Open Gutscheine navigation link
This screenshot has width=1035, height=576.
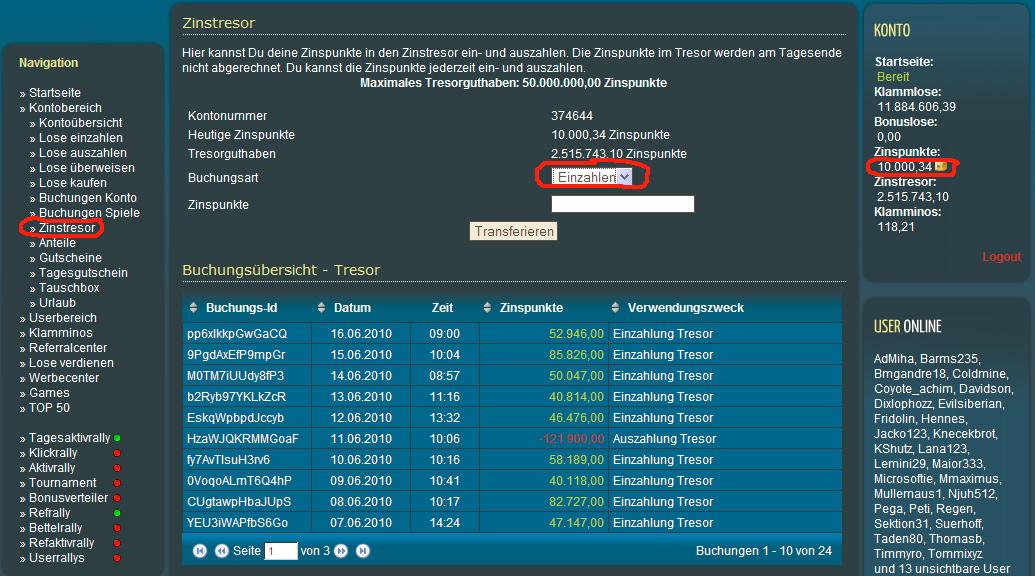(x=71, y=258)
